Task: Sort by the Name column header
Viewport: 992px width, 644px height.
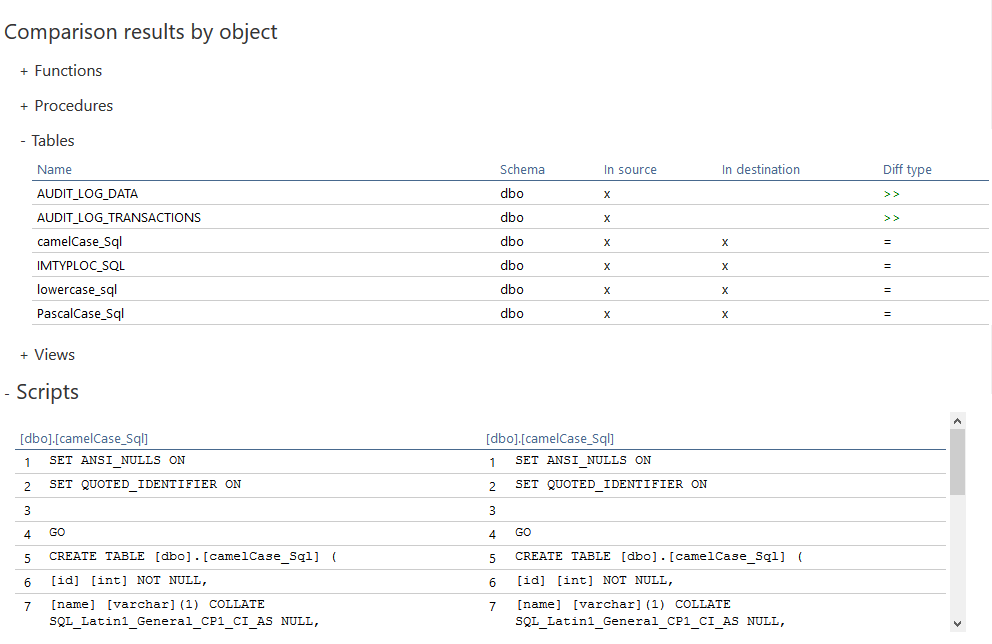Action: [x=54, y=170]
